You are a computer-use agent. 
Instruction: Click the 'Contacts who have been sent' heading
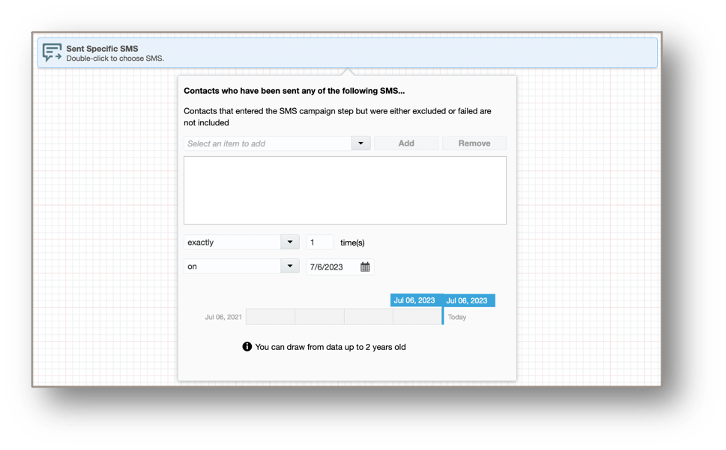pyautogui.click(x=294, y=91)
